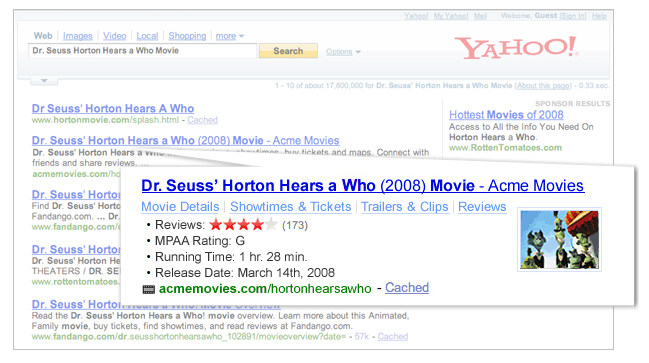Open result title above www.fandango.com URL
The image size is (649, 363).
(76, 195)
